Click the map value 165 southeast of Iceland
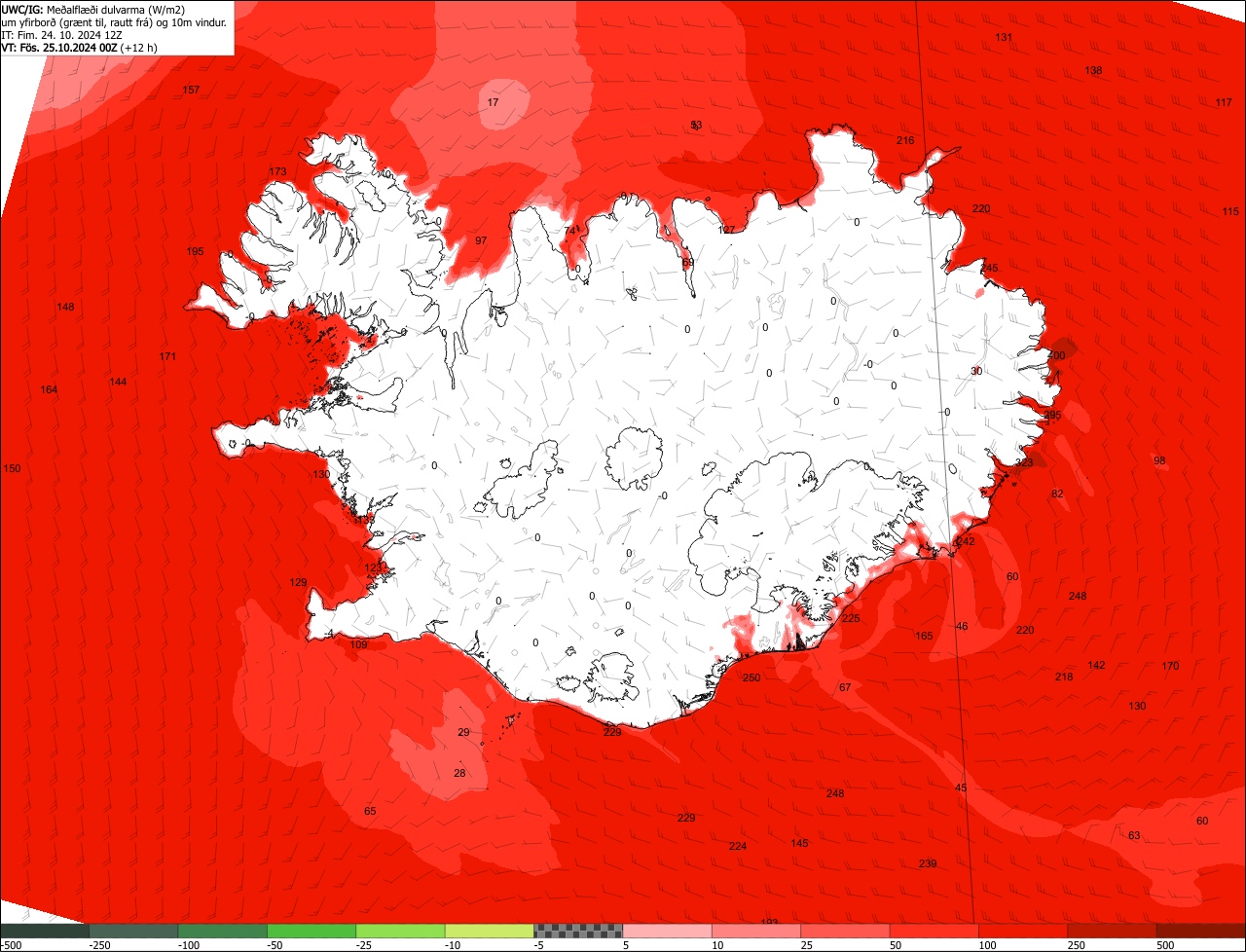The width and height of the screenshot is (1246, 952). [924, 636]
